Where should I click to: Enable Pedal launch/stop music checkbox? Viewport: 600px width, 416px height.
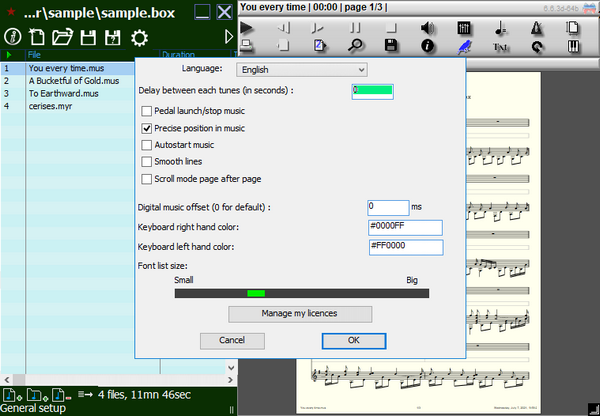click(x=147, y=110)
